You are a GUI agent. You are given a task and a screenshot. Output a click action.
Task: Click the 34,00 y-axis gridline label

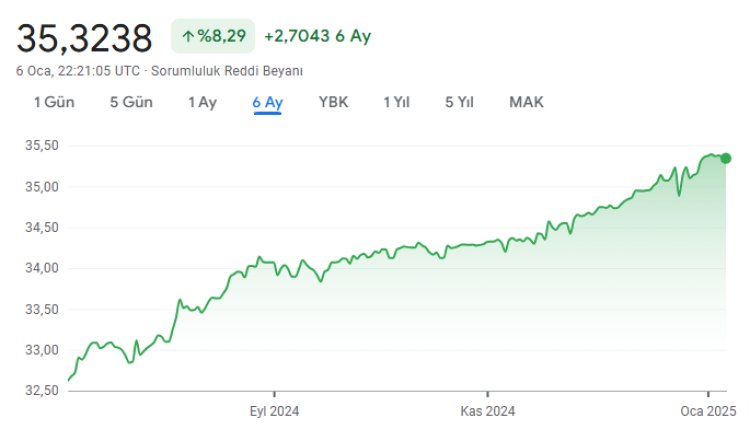[x=42, y=268]
